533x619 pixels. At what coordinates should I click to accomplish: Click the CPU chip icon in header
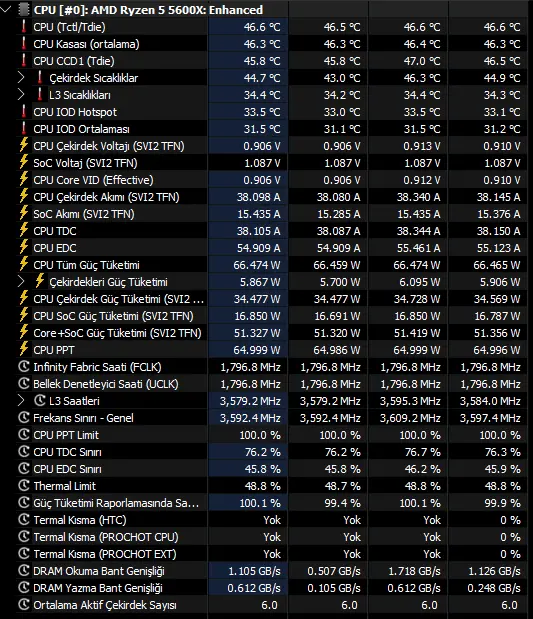(24, 9)
